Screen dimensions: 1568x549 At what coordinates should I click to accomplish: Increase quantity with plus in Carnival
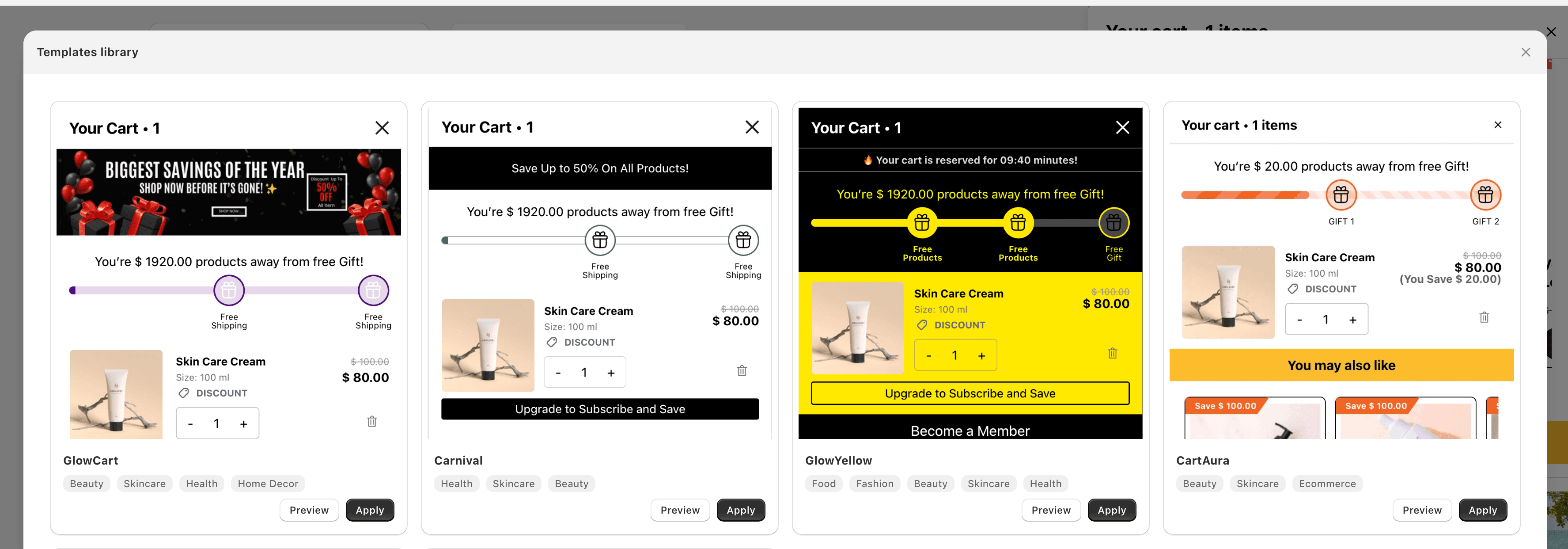click(611, 373)
